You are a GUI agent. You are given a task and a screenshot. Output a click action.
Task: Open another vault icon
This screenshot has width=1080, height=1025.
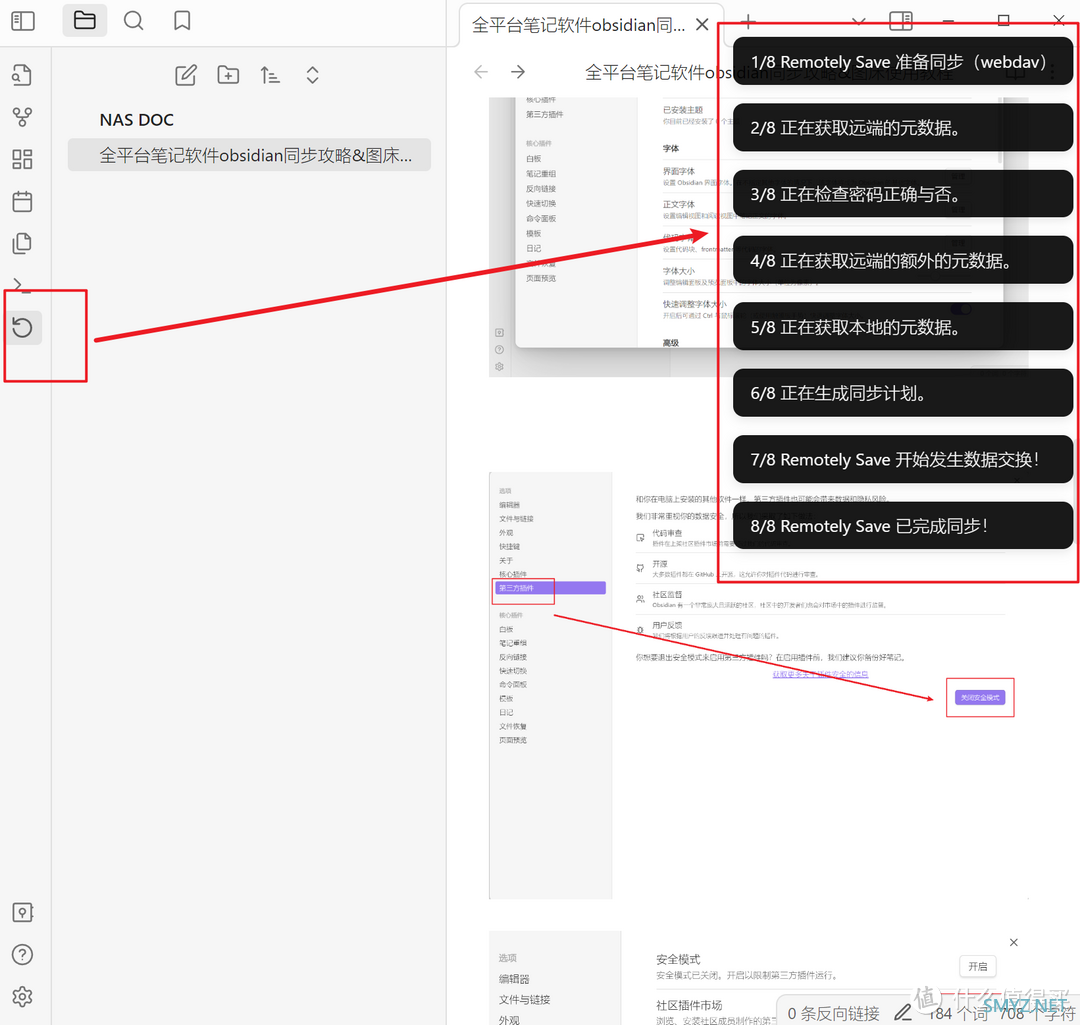click(x=22, y=913)
